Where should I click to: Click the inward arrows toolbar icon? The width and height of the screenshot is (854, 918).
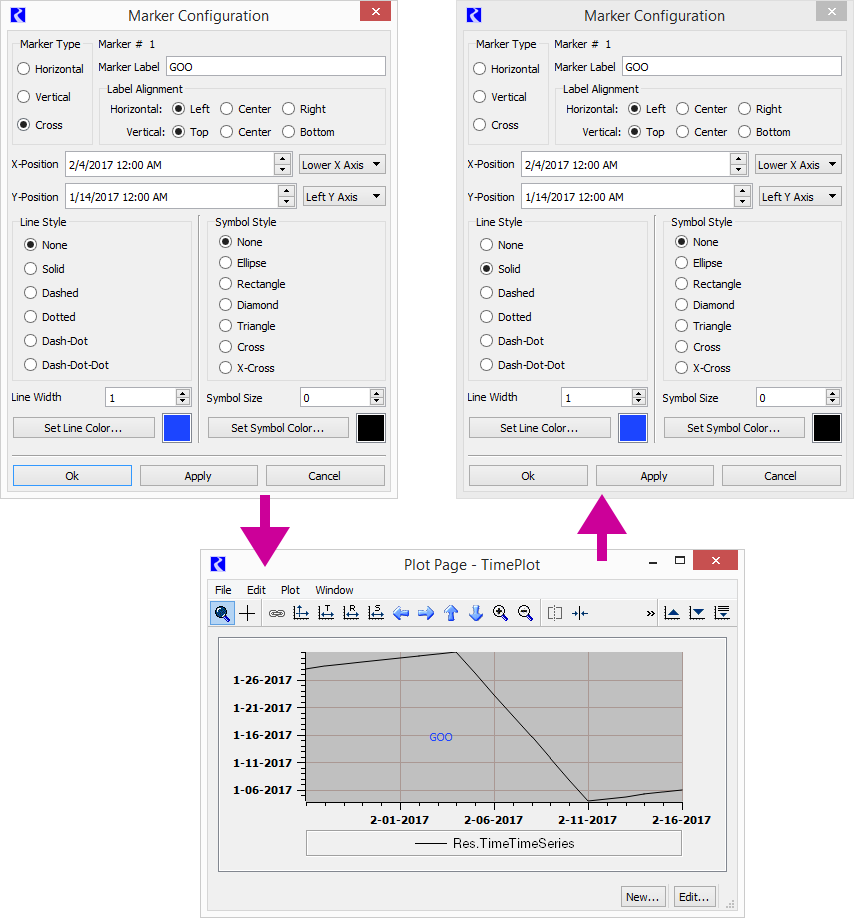[x=580, y=613]
